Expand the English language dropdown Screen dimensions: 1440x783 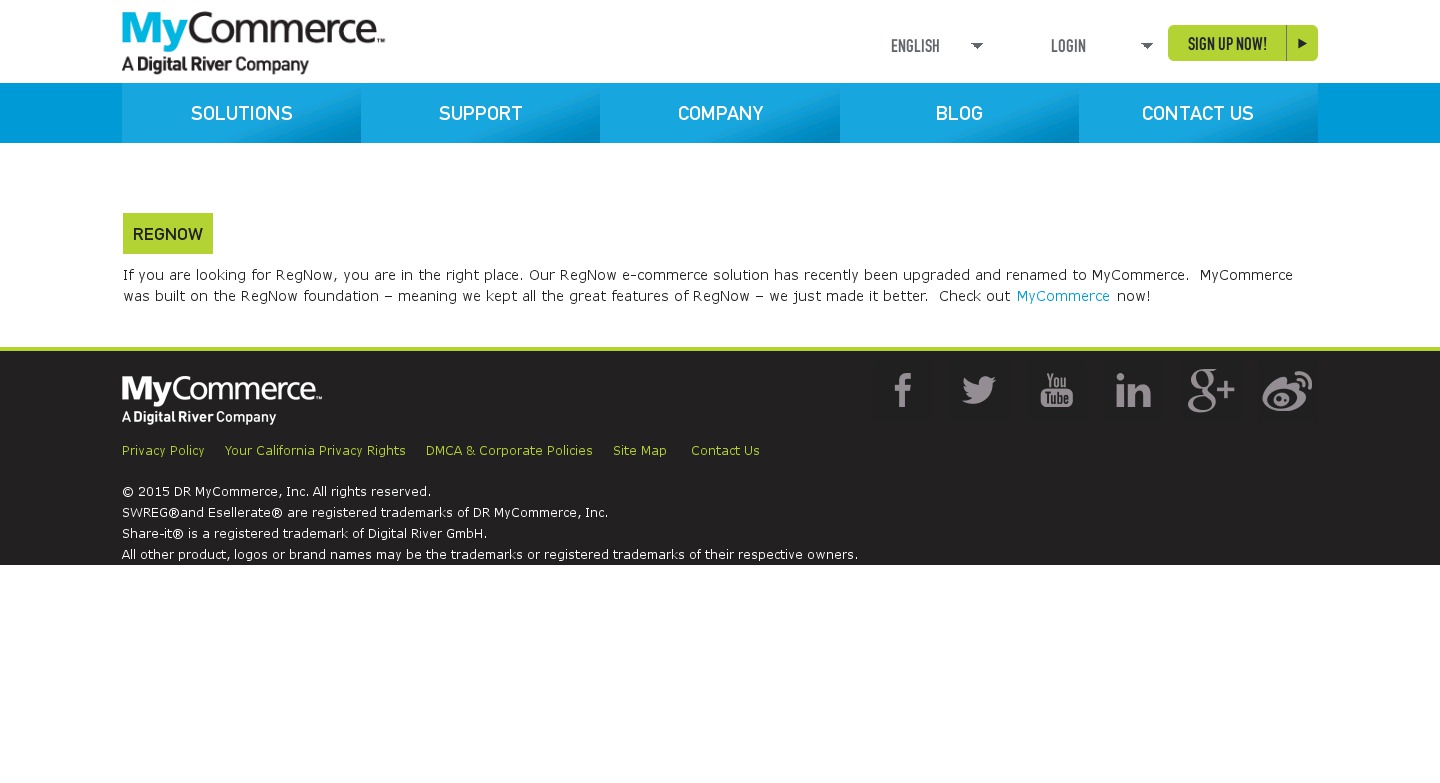click(936, 46)
